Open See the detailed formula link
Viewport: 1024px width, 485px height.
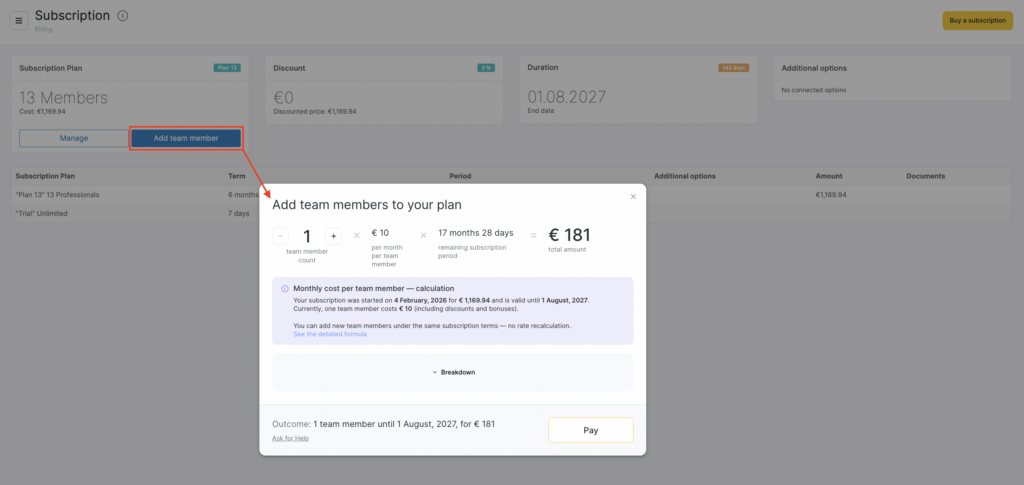point(330,334)
